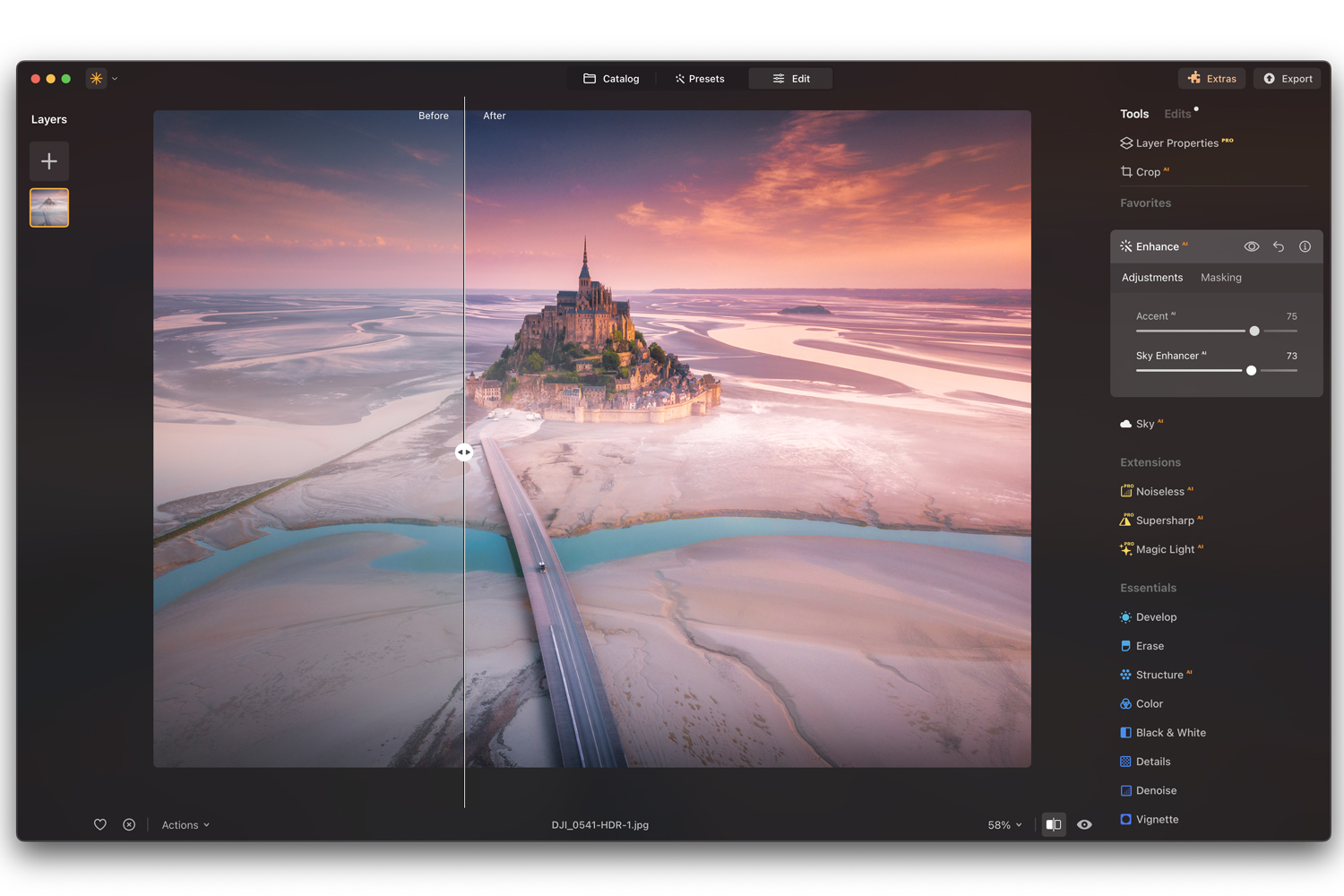Mark photo as favorite with heart icon
This screenshot has width=1344, height=896.
pos(100,825)
